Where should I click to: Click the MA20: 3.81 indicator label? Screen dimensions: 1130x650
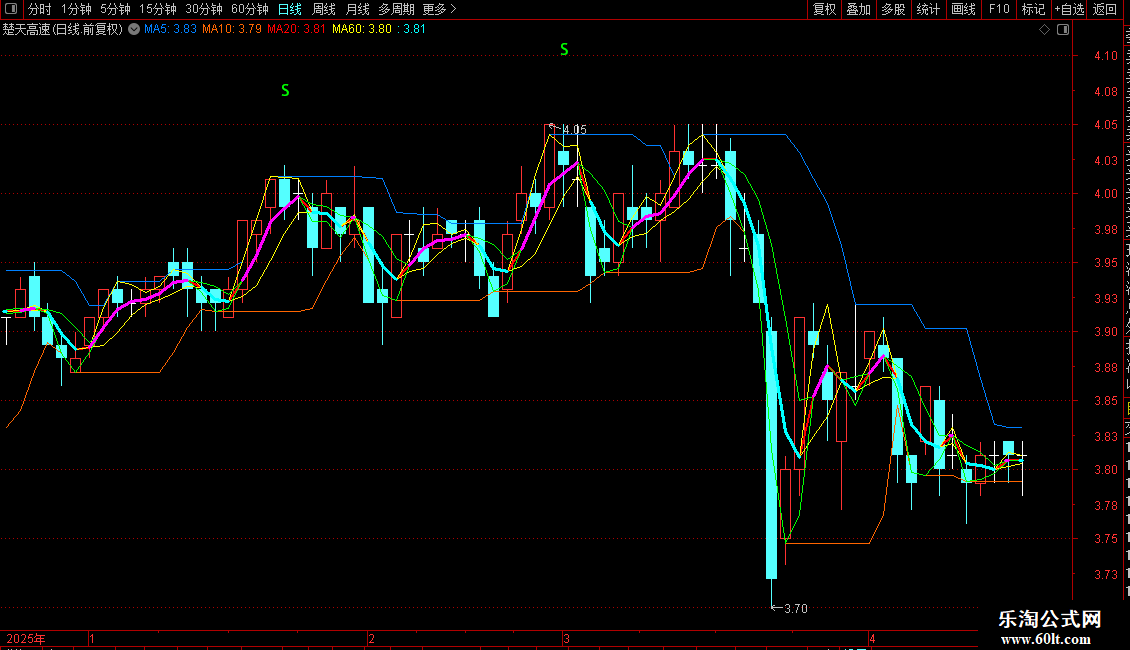coord(296,30)
